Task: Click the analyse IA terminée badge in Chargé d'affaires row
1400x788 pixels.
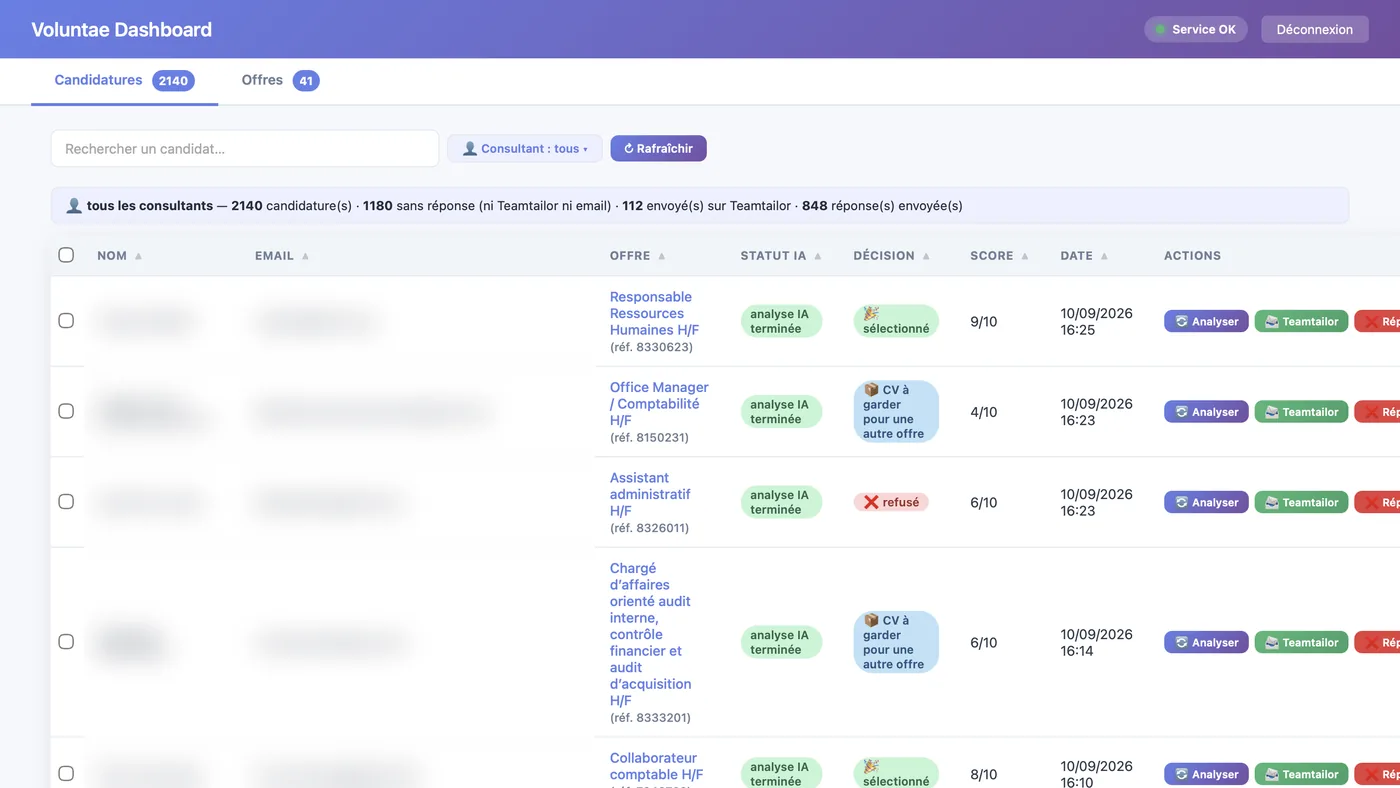Action: coord(781,642)
